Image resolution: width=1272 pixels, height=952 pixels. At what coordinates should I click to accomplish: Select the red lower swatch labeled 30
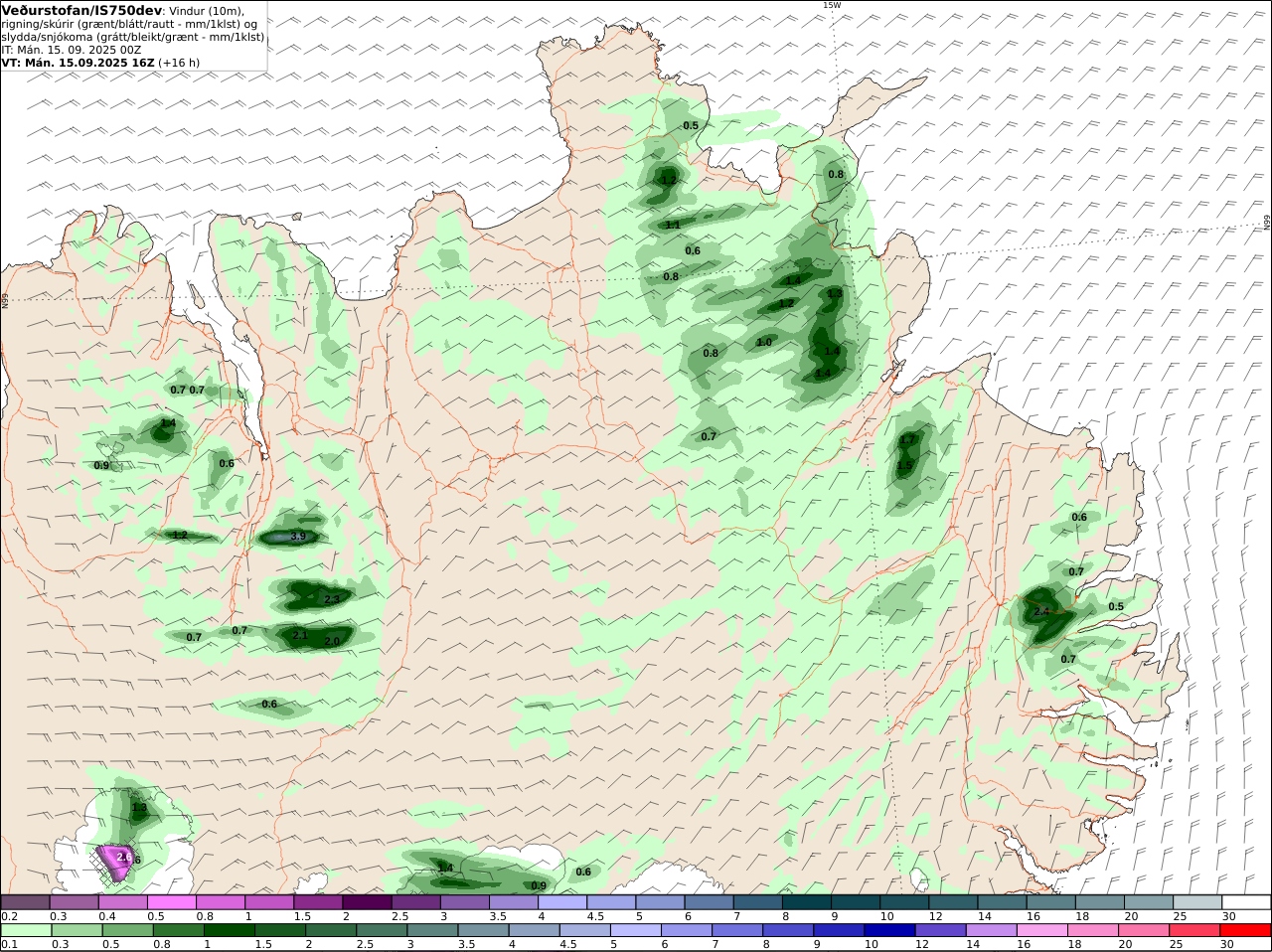(1246, 930)
